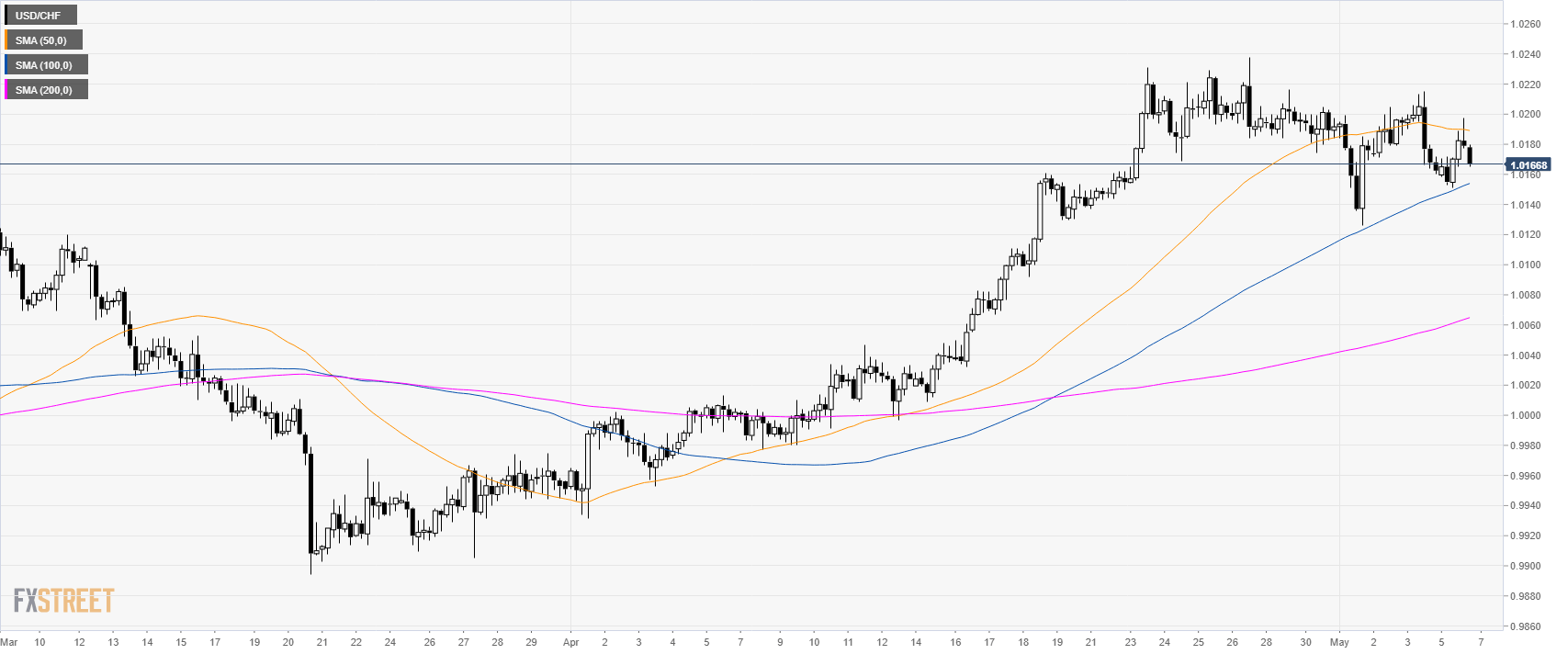Select the USD/CHF symbol label
The image size is (1568, 654).
click(39, 16)
